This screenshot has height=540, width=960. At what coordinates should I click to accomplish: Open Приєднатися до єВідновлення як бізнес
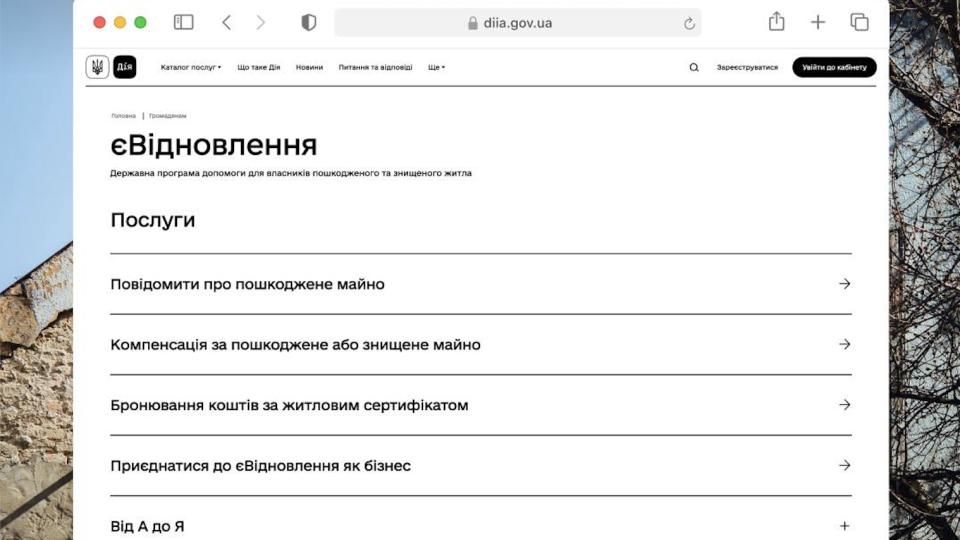[x=260, y=466]
